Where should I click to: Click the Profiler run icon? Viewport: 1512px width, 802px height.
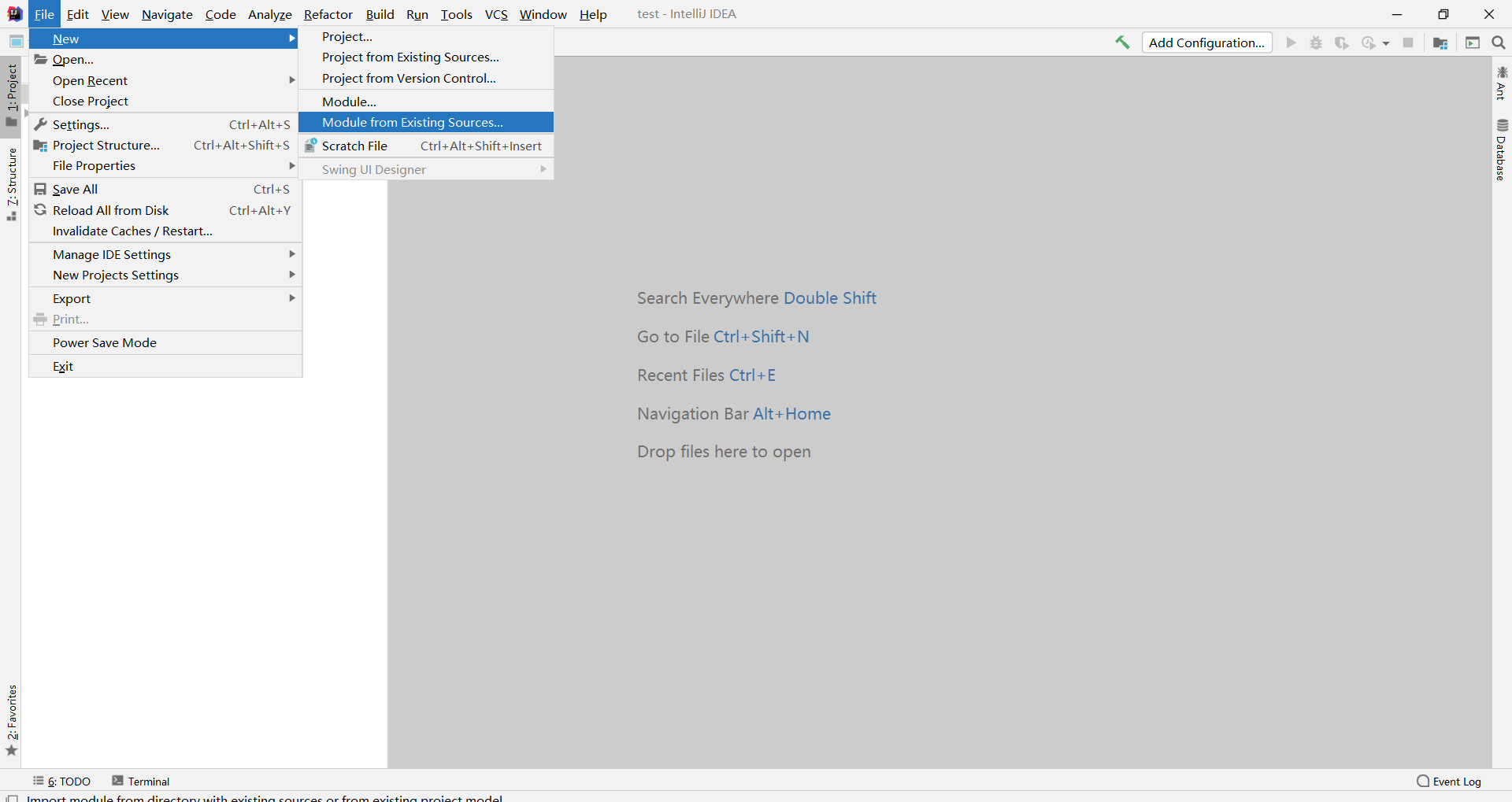(1369, 43)
